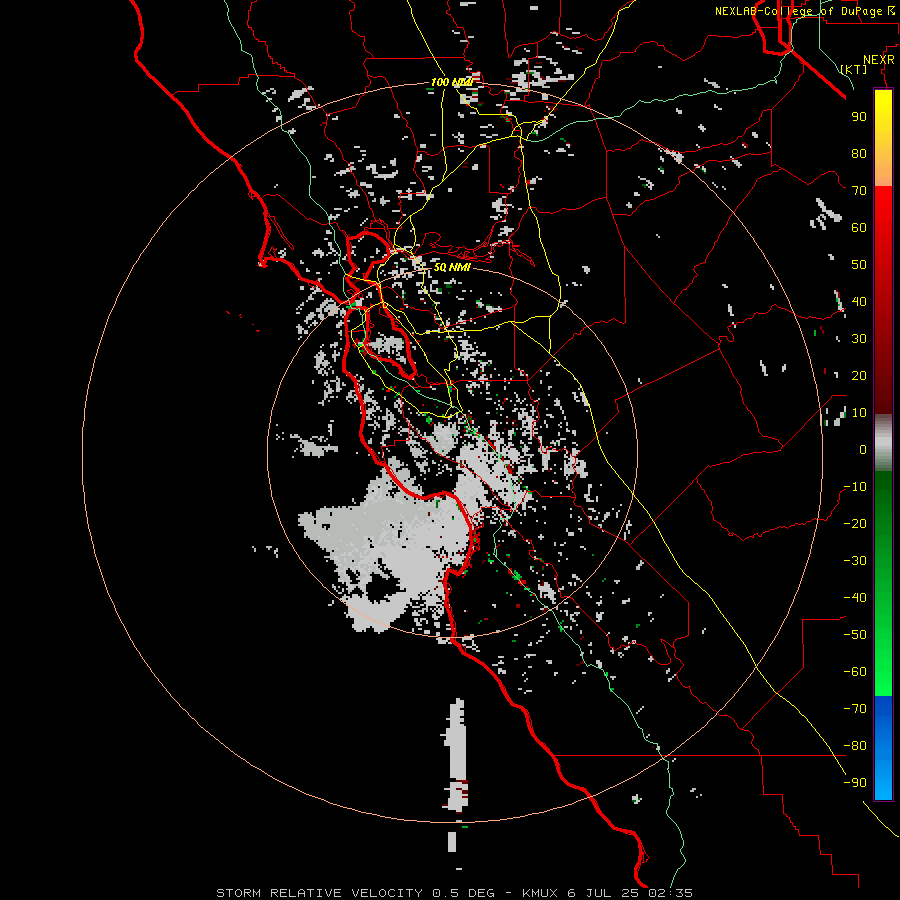The height and width of the screenshot is (900, 900).
Task: Click the -70 scale value
Action: pyautogui.click(x=855, y=709)
